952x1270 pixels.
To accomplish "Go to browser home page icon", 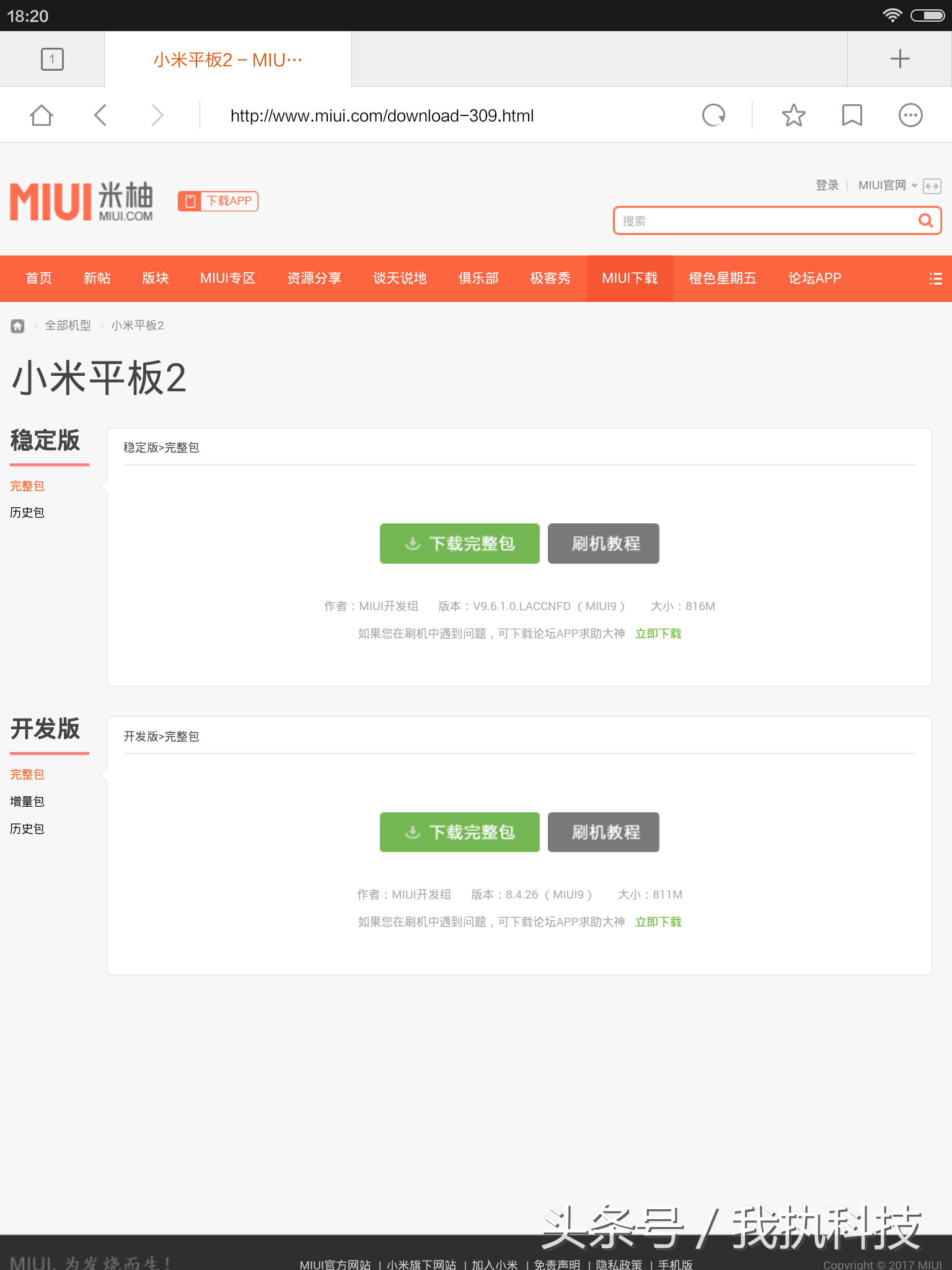I will tap(42, 115).
